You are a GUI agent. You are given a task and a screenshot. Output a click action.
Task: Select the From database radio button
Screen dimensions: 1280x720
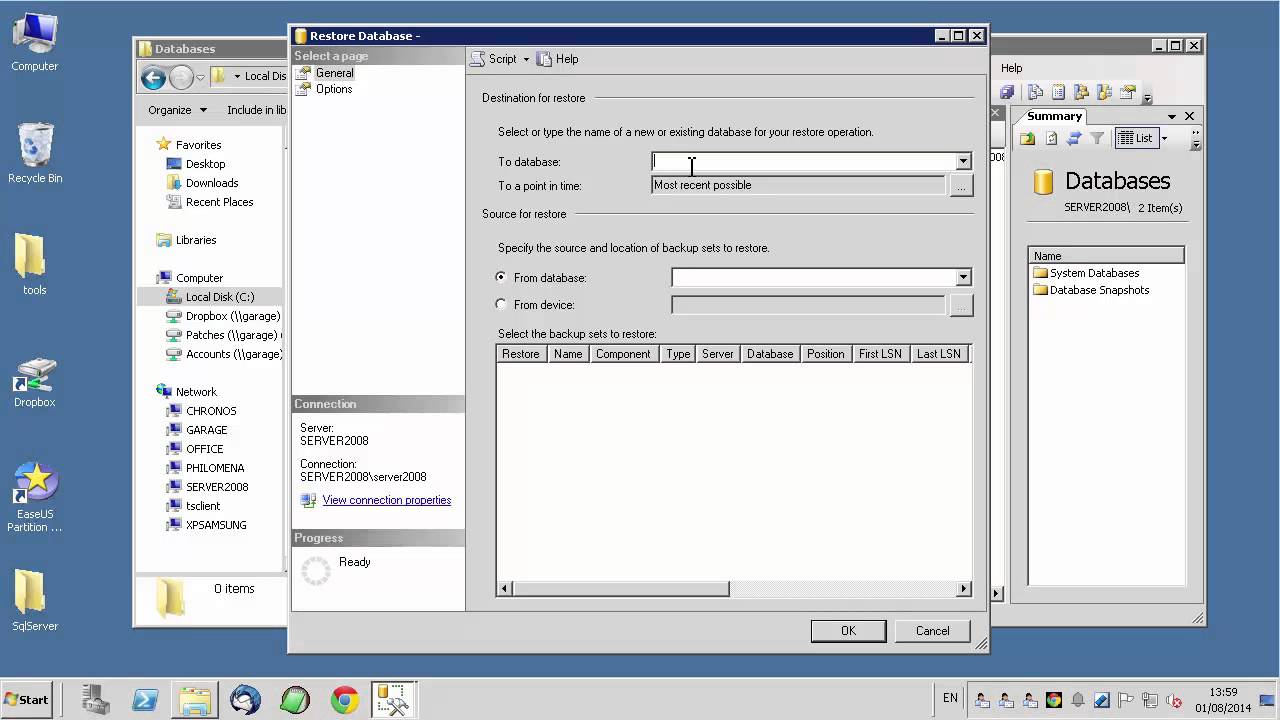point(501,278)
